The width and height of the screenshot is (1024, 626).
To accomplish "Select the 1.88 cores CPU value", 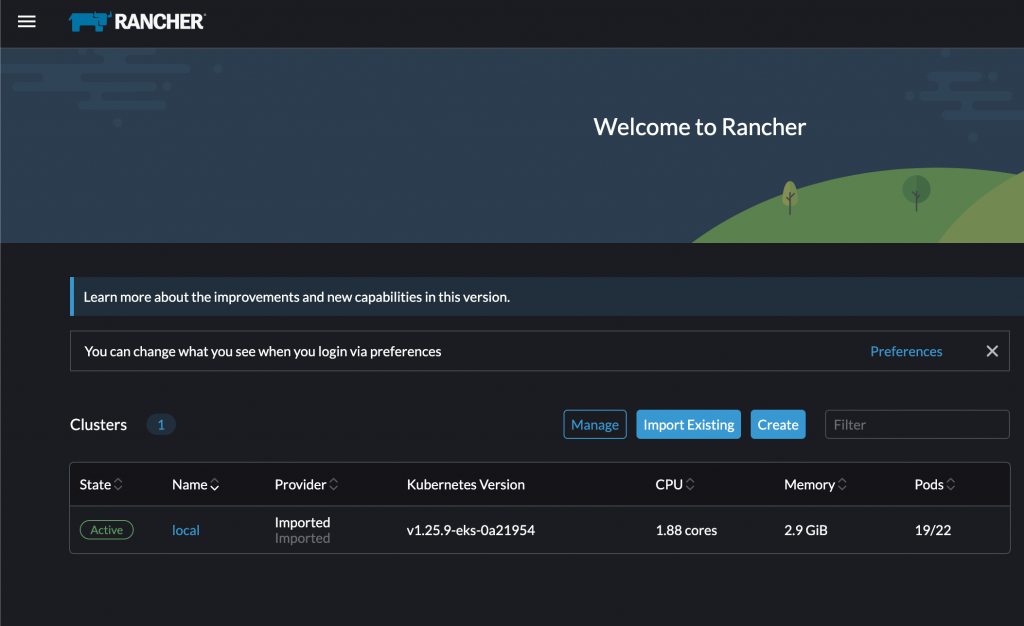I will coord(686,530).
